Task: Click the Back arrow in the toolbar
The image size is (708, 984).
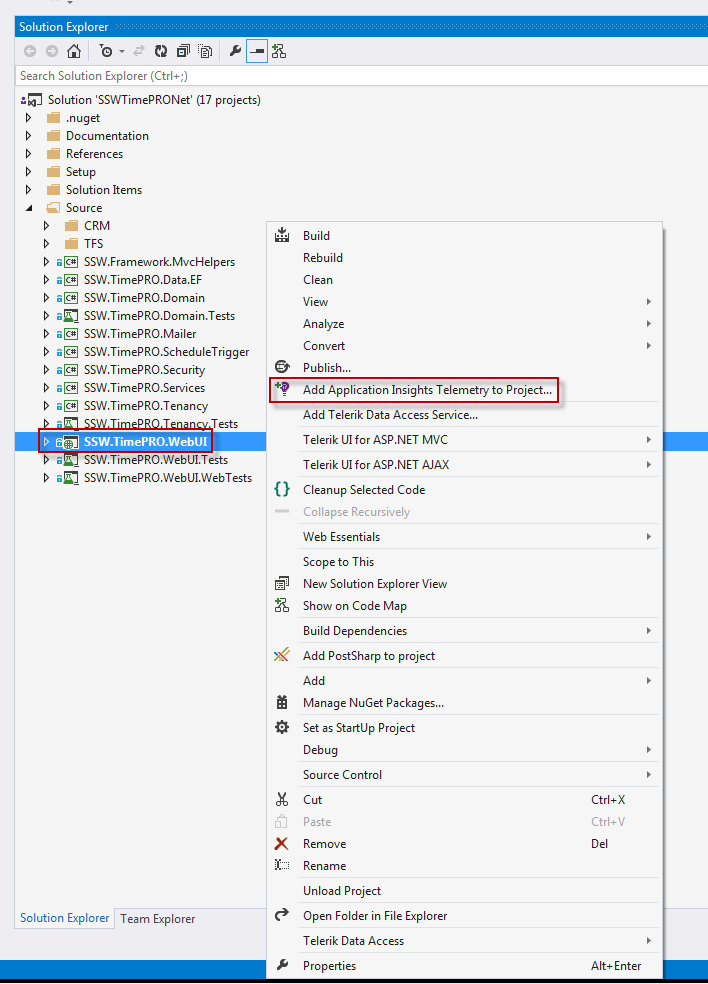Action: (x=30, y=51)
